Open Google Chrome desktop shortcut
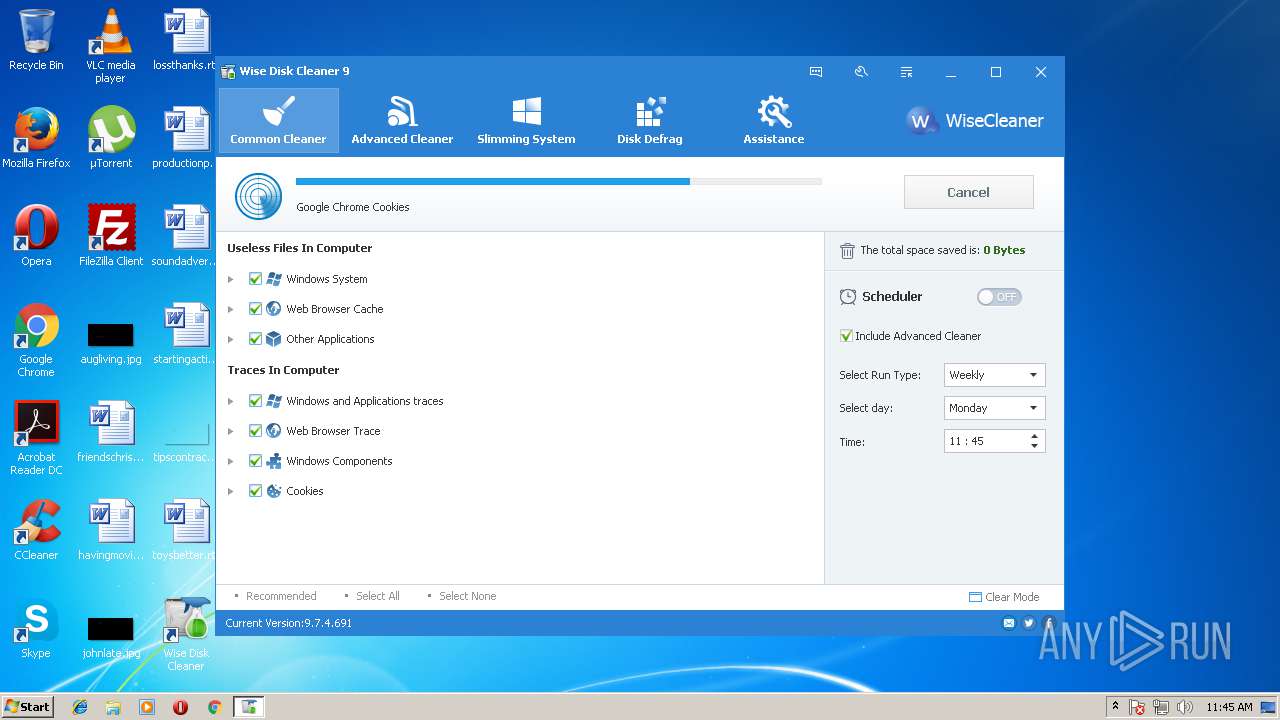 tap(36, 340)
